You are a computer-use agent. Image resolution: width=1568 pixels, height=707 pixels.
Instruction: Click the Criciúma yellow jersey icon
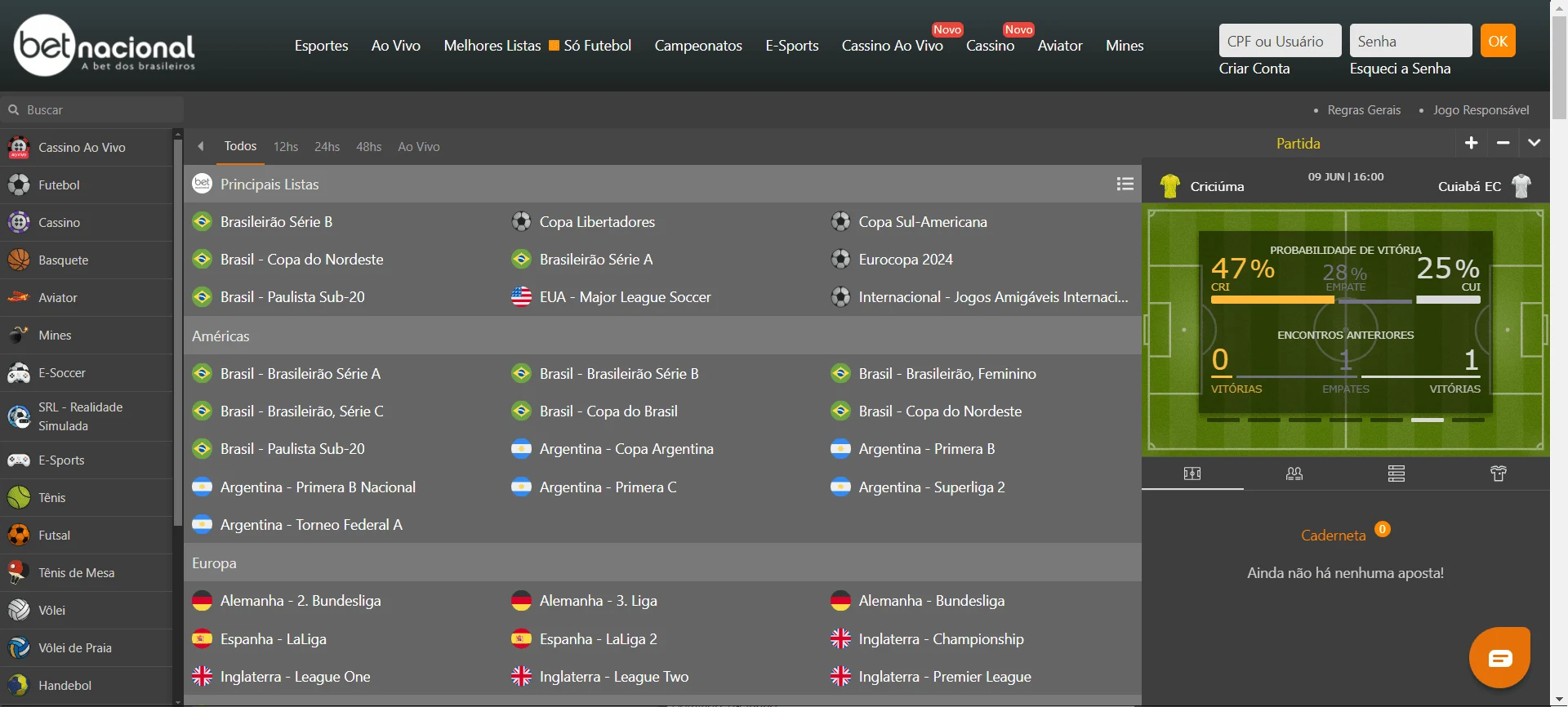click(1170, 186)
